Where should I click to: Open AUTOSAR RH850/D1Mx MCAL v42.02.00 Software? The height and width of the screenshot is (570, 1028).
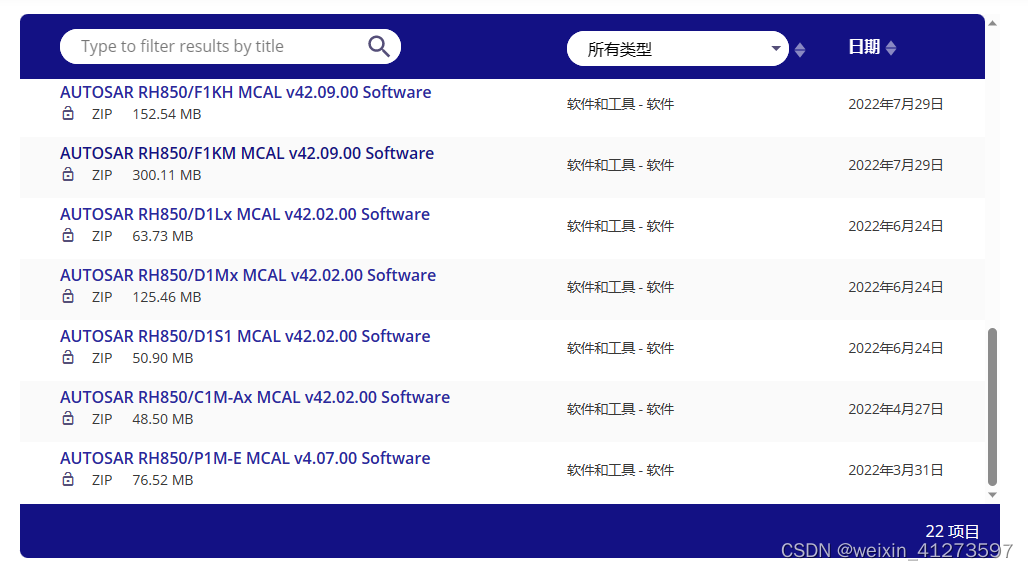pyautogui.click(x=248, y=275)
